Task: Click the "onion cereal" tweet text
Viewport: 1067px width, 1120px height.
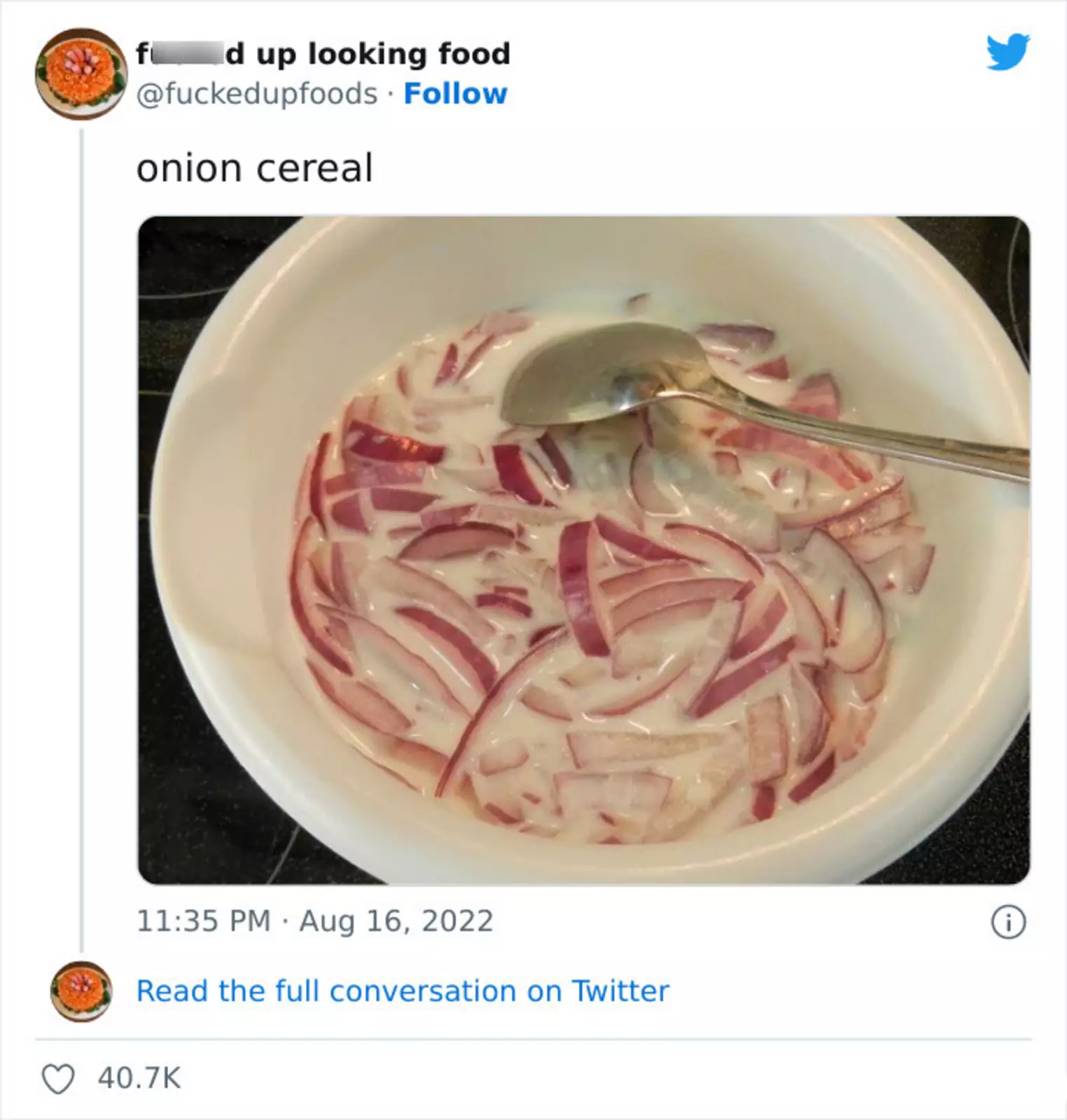Action: [254, 169]
